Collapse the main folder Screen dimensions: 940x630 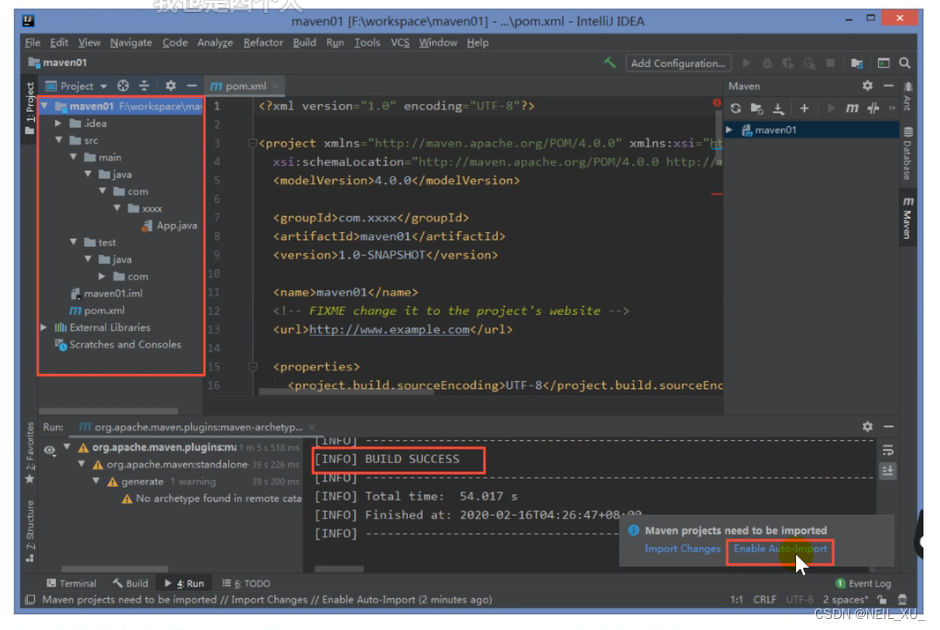[73, 157]
